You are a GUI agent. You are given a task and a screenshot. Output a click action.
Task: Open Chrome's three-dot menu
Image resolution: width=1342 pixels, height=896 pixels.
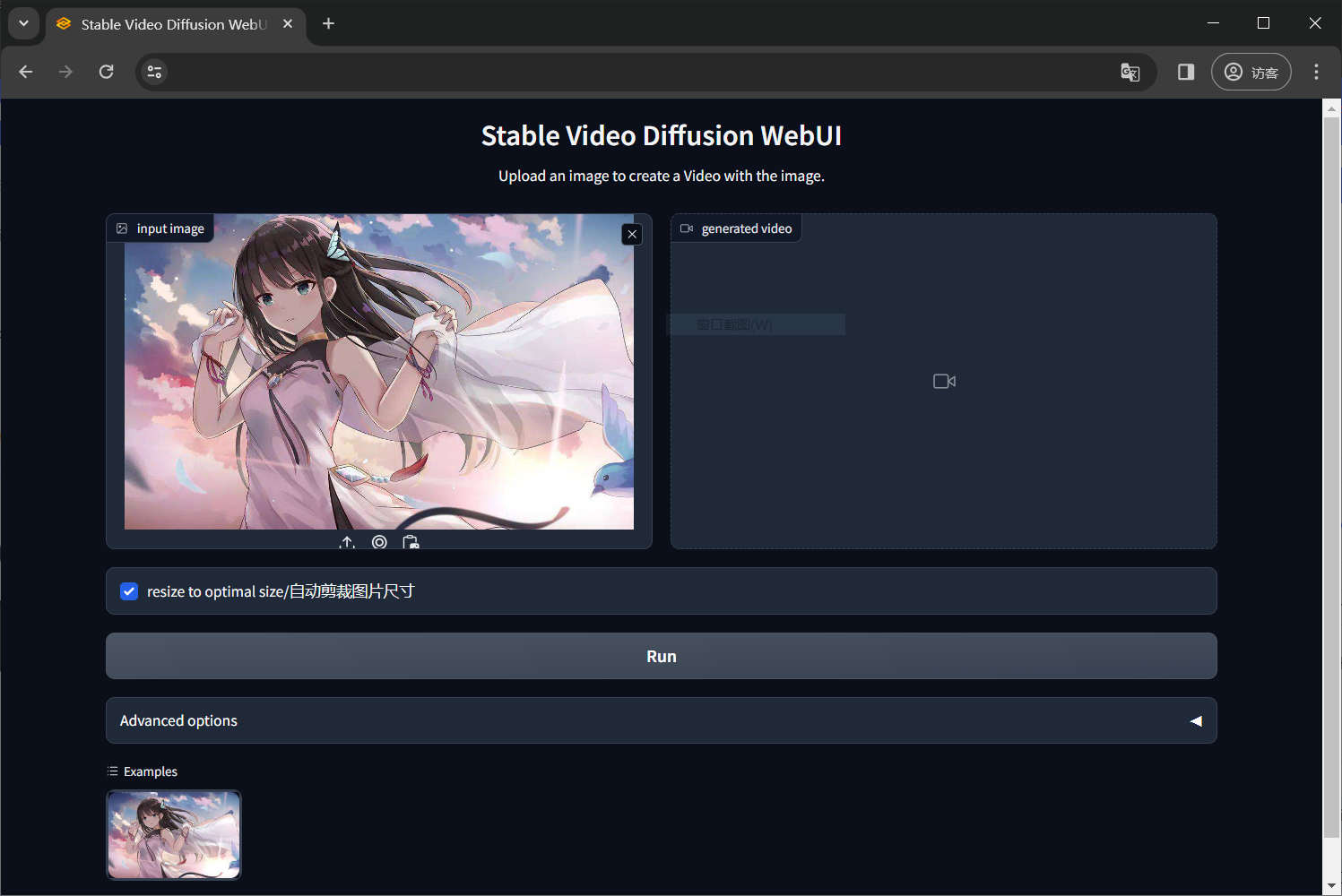(x=1316, y=72)
